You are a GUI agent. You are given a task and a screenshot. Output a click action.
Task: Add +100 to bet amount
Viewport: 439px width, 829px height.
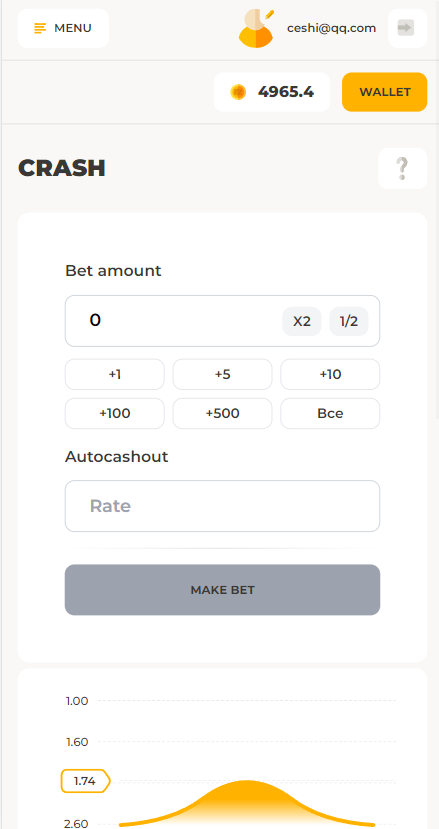click(115, 413)
